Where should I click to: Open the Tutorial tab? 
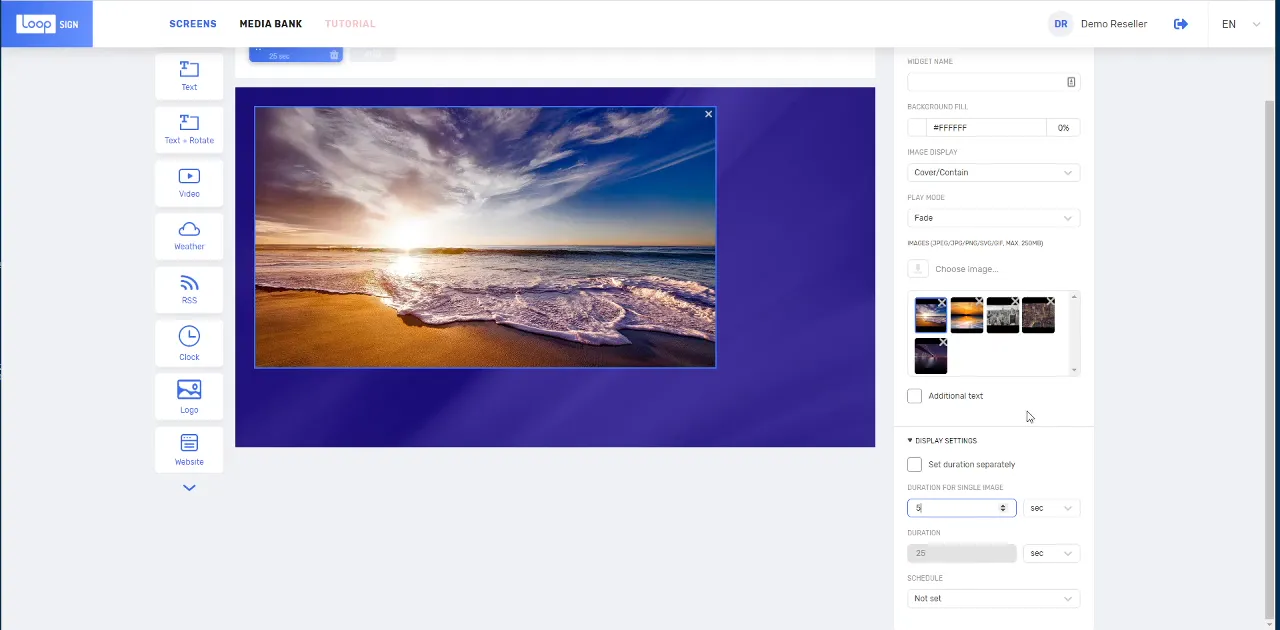350,24
